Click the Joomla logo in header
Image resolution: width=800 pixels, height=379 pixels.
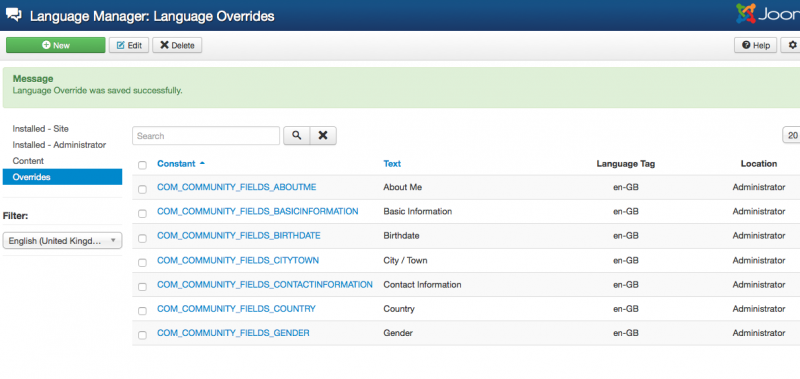pos(768,14)
